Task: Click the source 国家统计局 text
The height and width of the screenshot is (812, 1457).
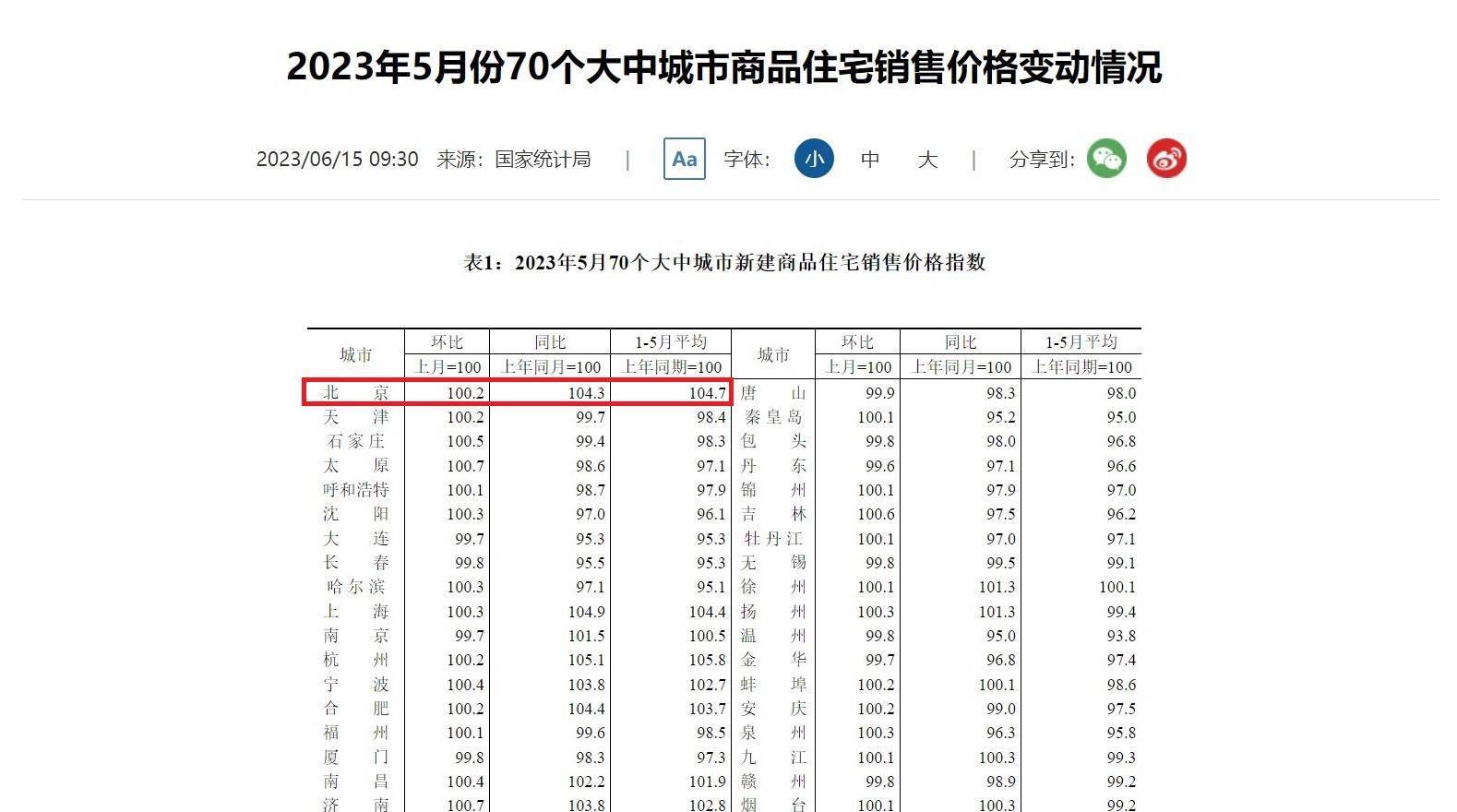Action: tap(543, 160)
